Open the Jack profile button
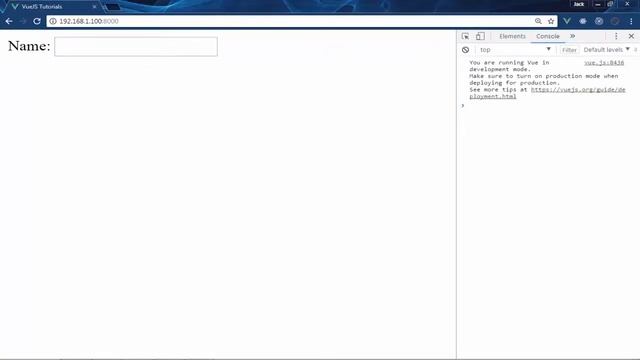This screenshot has height=360, width=640. pyautogui.click(x=579, y=4)
